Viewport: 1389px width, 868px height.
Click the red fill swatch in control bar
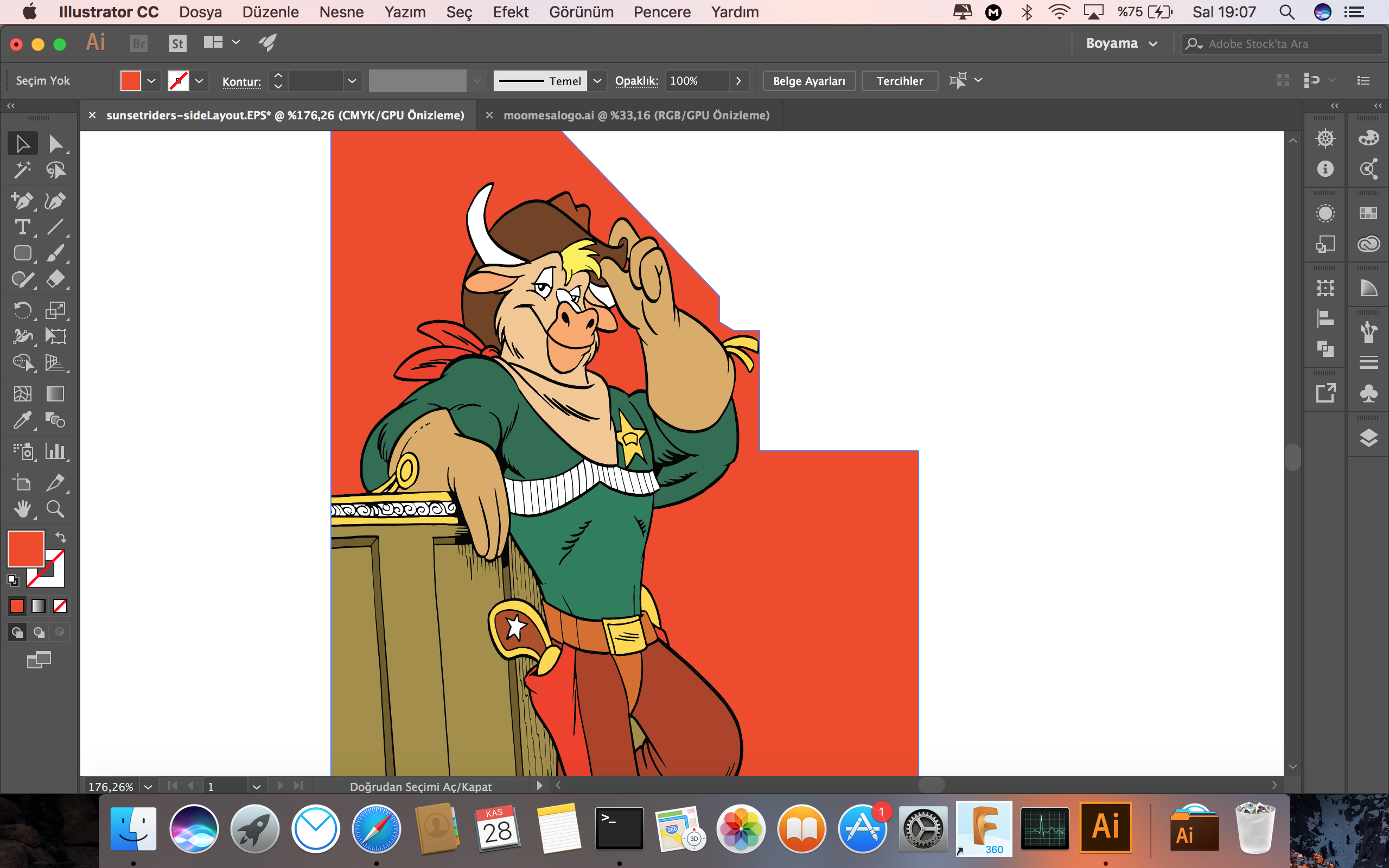point(130,81)
